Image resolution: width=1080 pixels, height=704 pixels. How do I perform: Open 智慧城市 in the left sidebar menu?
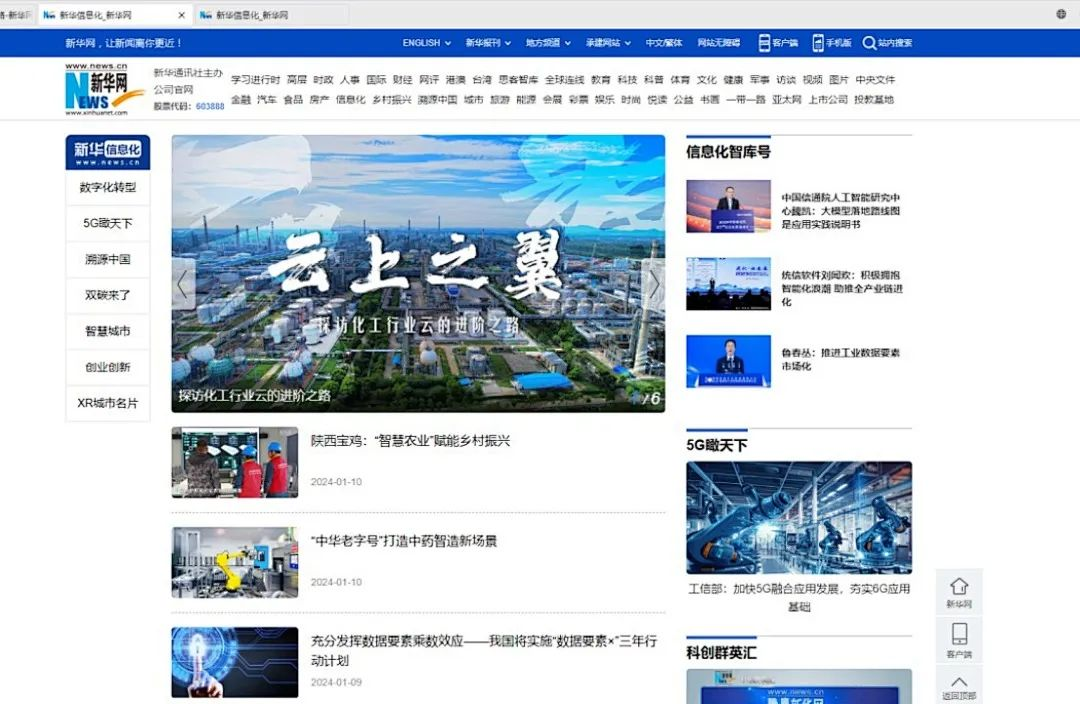108,331
